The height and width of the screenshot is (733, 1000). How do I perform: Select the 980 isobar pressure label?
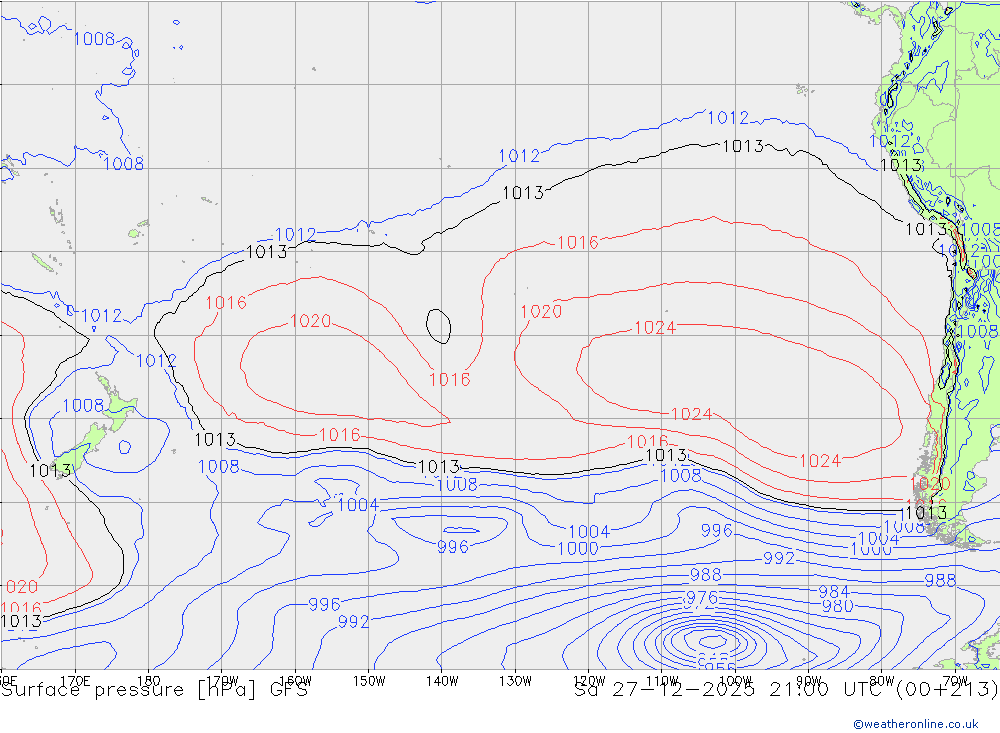click(837, 605)
